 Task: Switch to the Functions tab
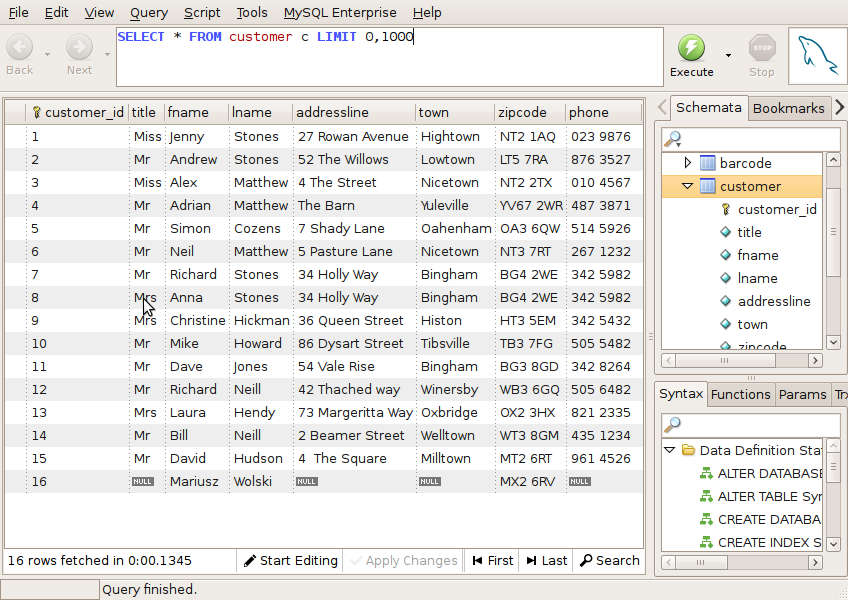coord(740,394)
